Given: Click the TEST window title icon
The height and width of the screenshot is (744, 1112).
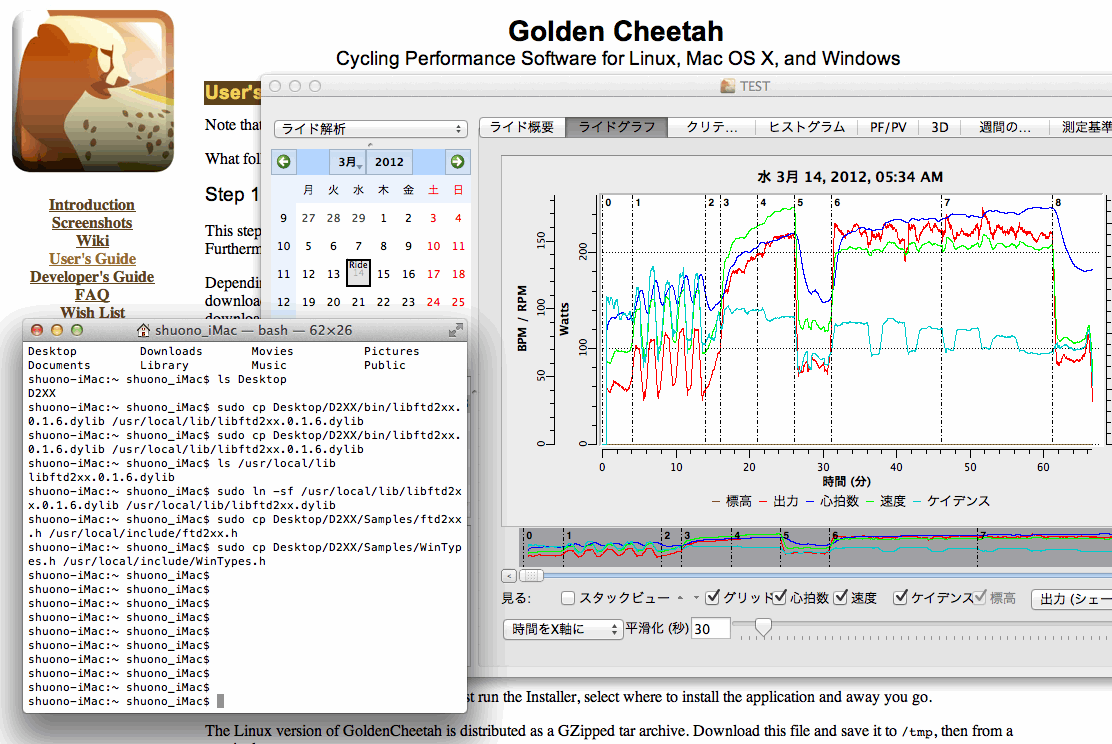Looking at the screenshot, I should click(728, 86).
